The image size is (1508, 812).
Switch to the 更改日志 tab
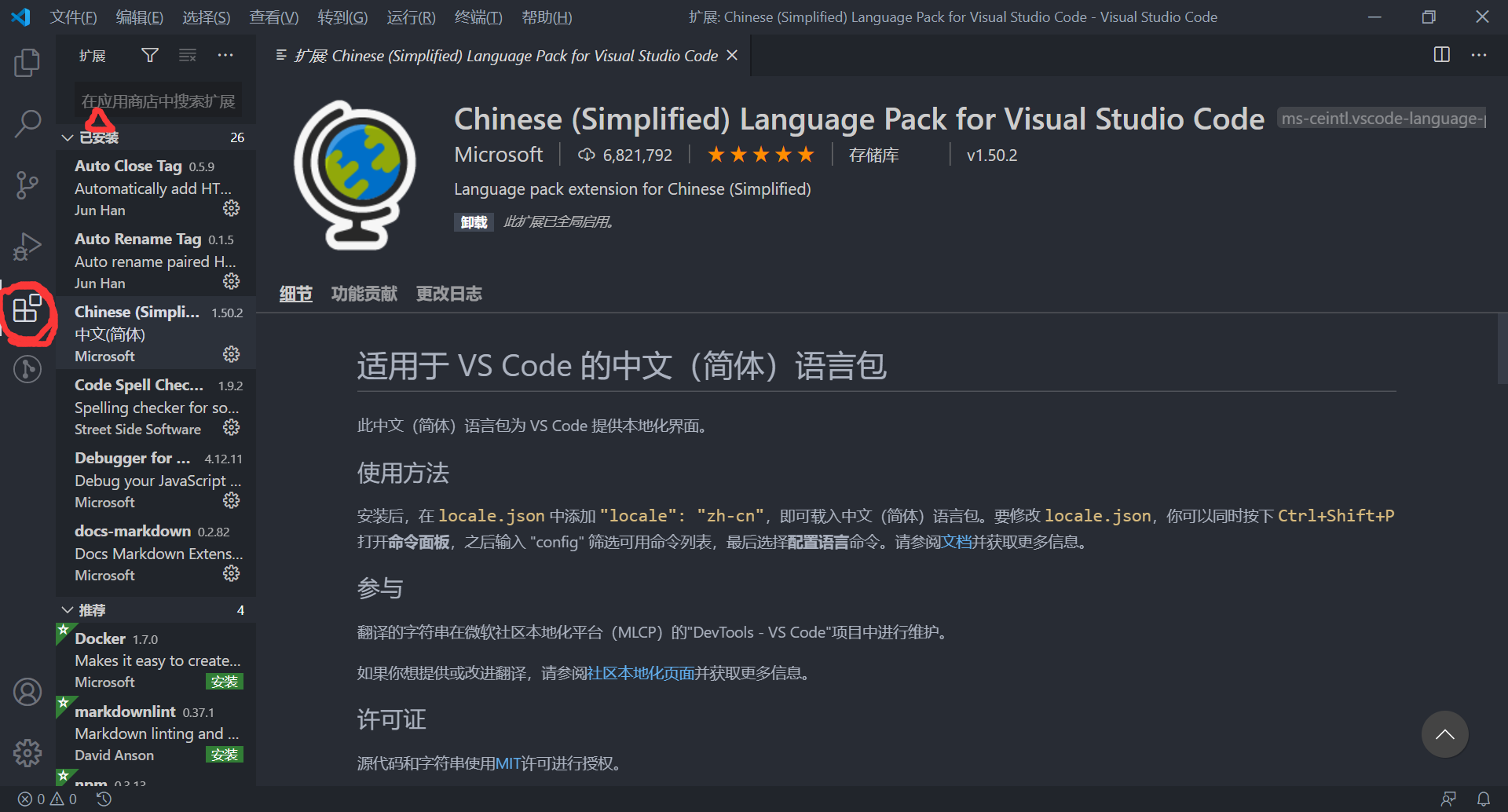[x=448, y=294]
